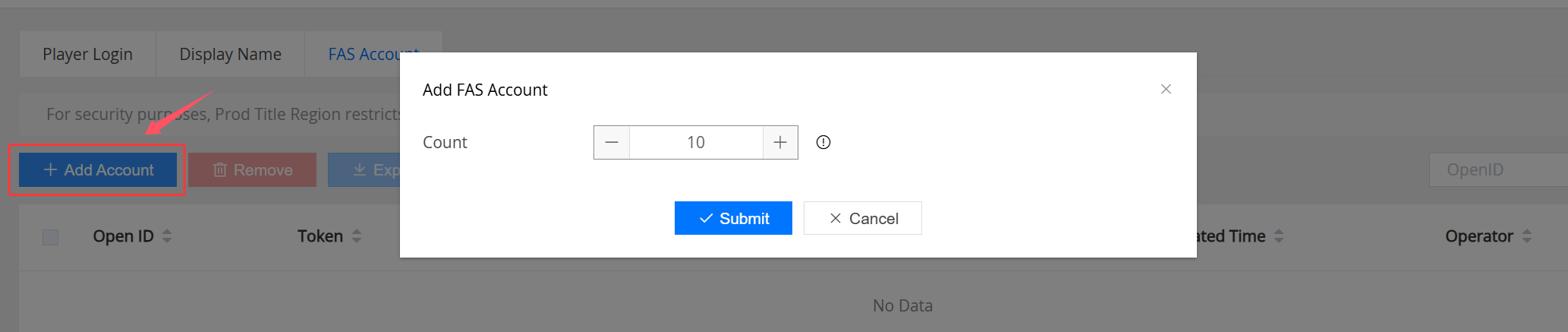
Task: Switch to the Player Login tab
Action: [x=87, y=55]
